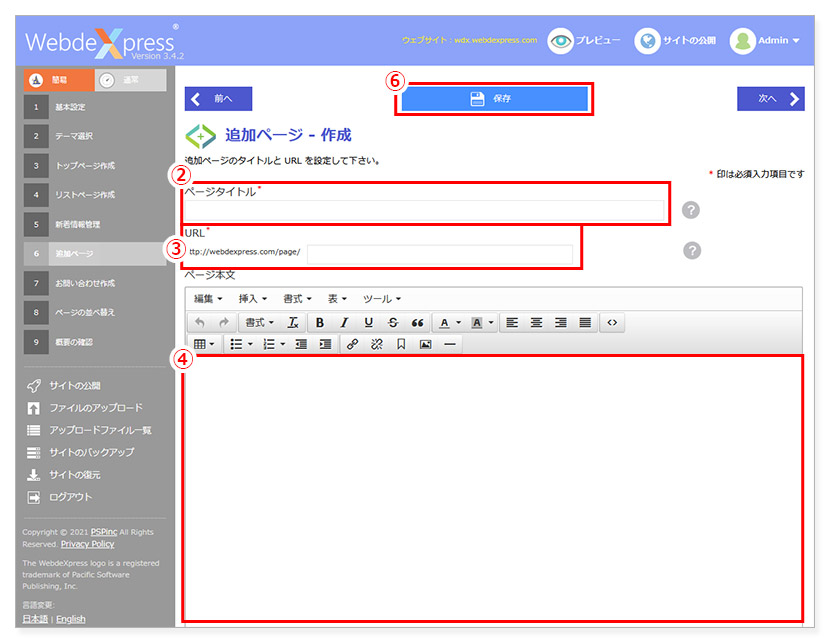Click the blockquote quotation icon
This screenshot has height=643, width=830.
pos(417,323)
